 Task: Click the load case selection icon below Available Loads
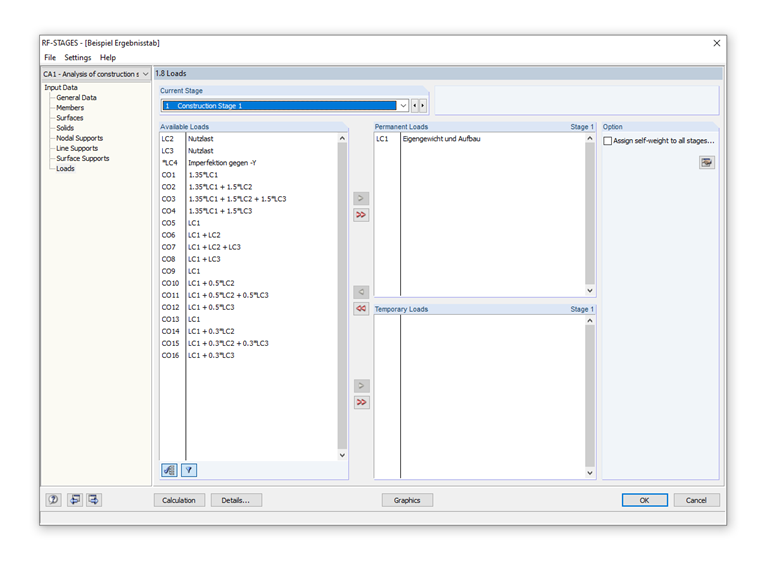(x=169, y=470)
